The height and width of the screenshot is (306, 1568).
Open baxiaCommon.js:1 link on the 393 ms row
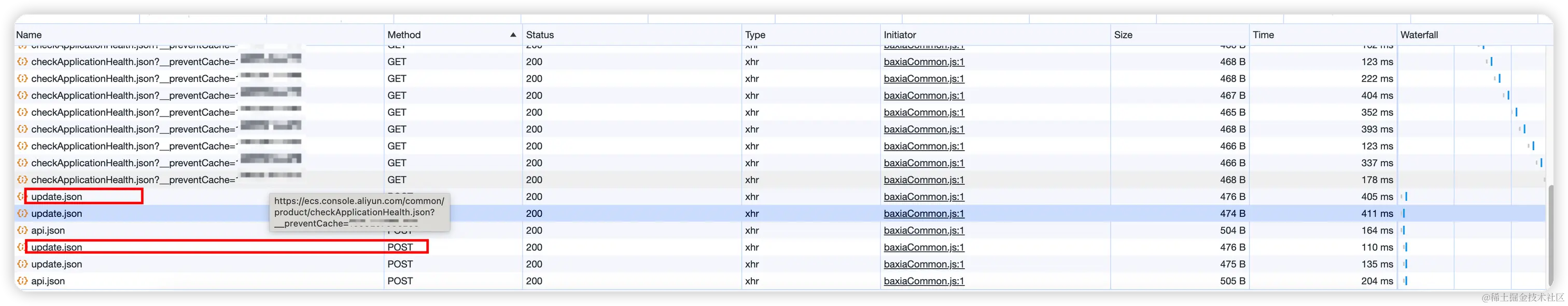pyautogui.click(x=924, y=129)
